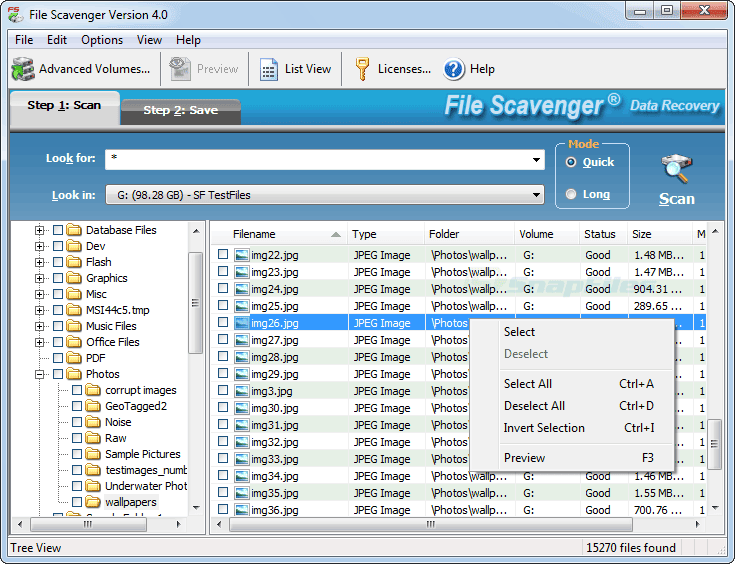Expand the Dev tree node
The height and width of the screenshot is (564, 735).
click(x=39, y=246)
